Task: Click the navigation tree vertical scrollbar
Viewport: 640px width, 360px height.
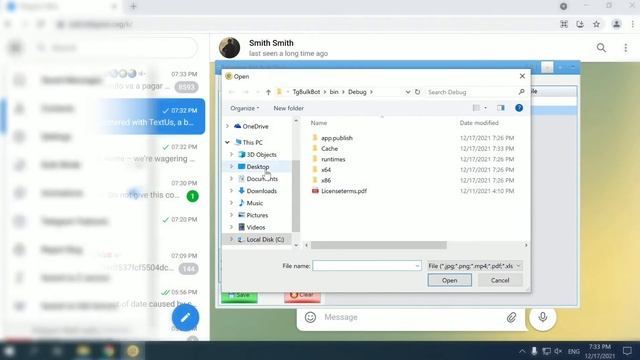Action: click(296, 196)
